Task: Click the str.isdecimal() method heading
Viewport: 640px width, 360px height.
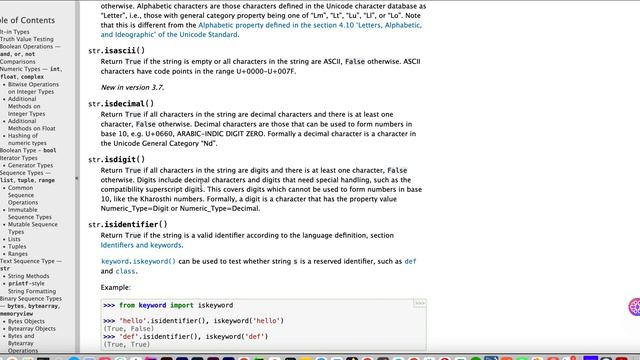Action: pyautogui.click(x=121, y=103)
